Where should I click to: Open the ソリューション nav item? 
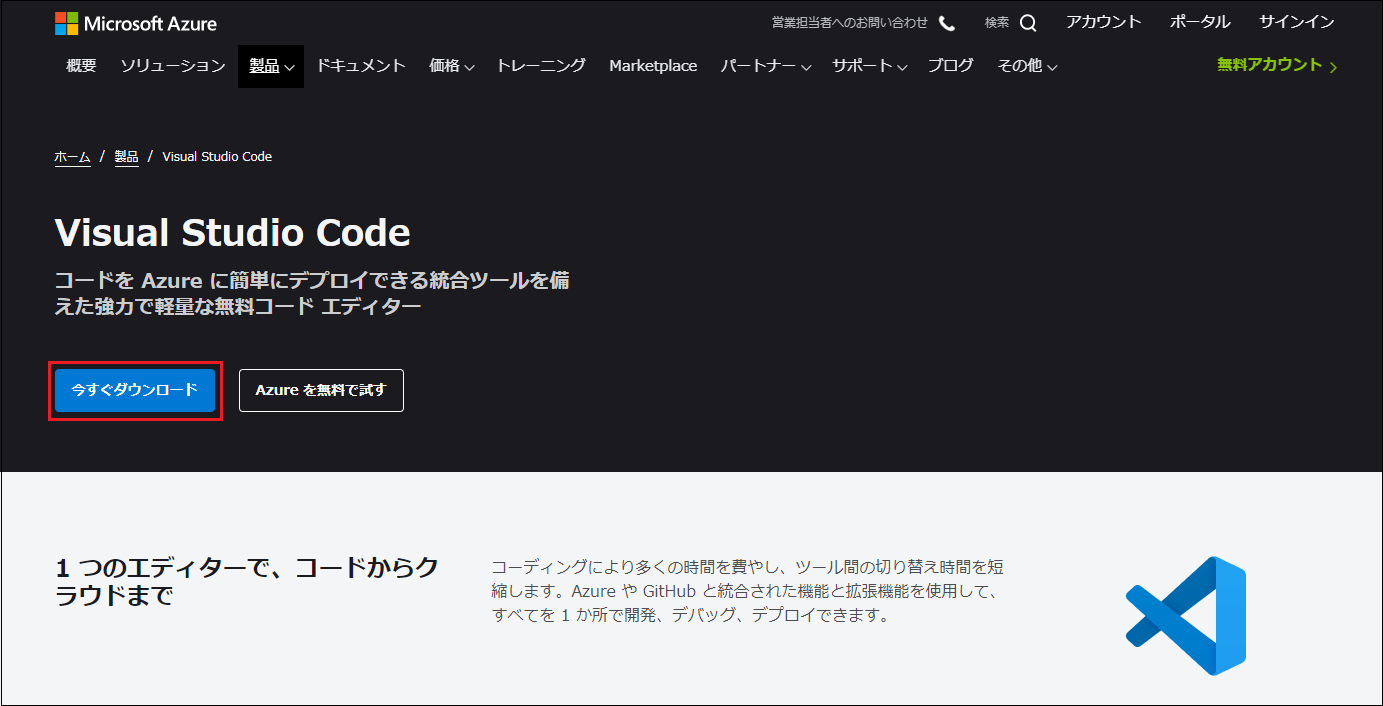[x=173, y=66]
